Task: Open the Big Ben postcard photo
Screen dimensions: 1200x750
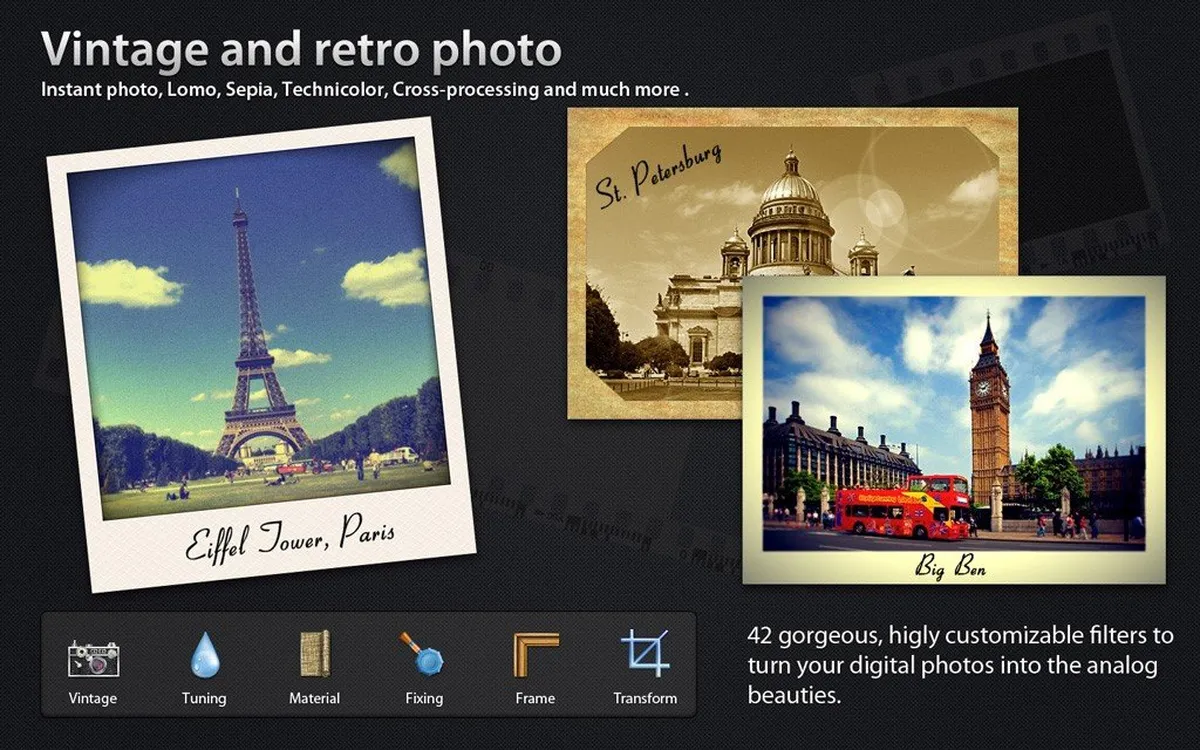Action: click(x=953, y=429)
